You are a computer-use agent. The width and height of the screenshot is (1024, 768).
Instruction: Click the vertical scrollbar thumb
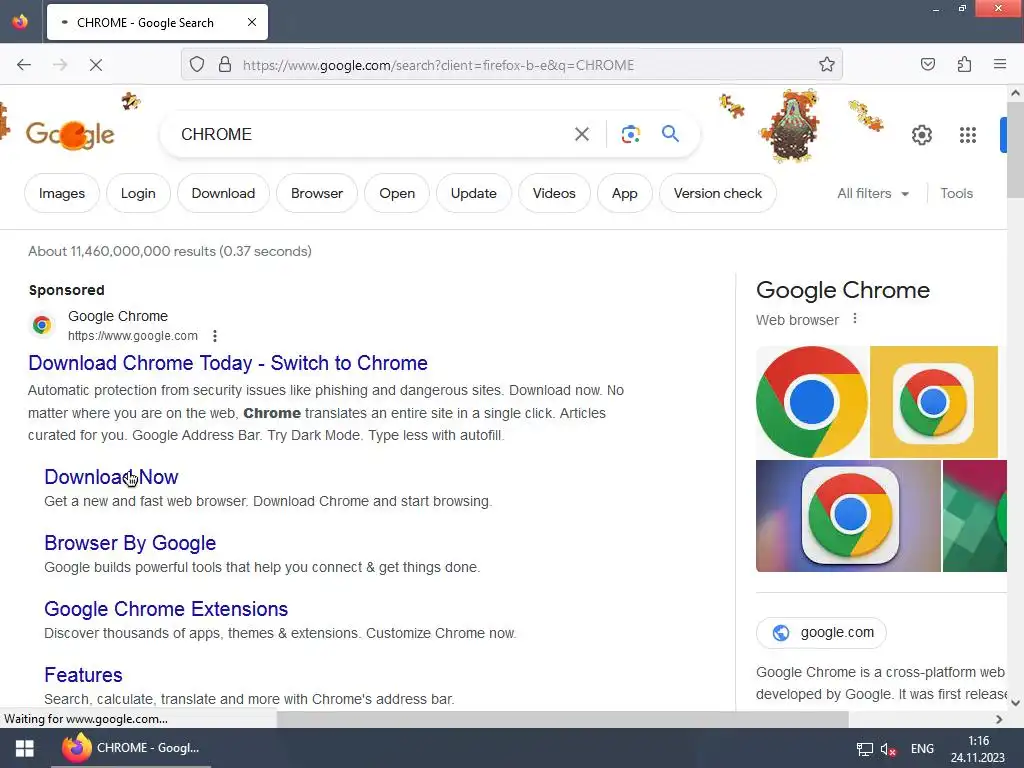point(1015,150)
